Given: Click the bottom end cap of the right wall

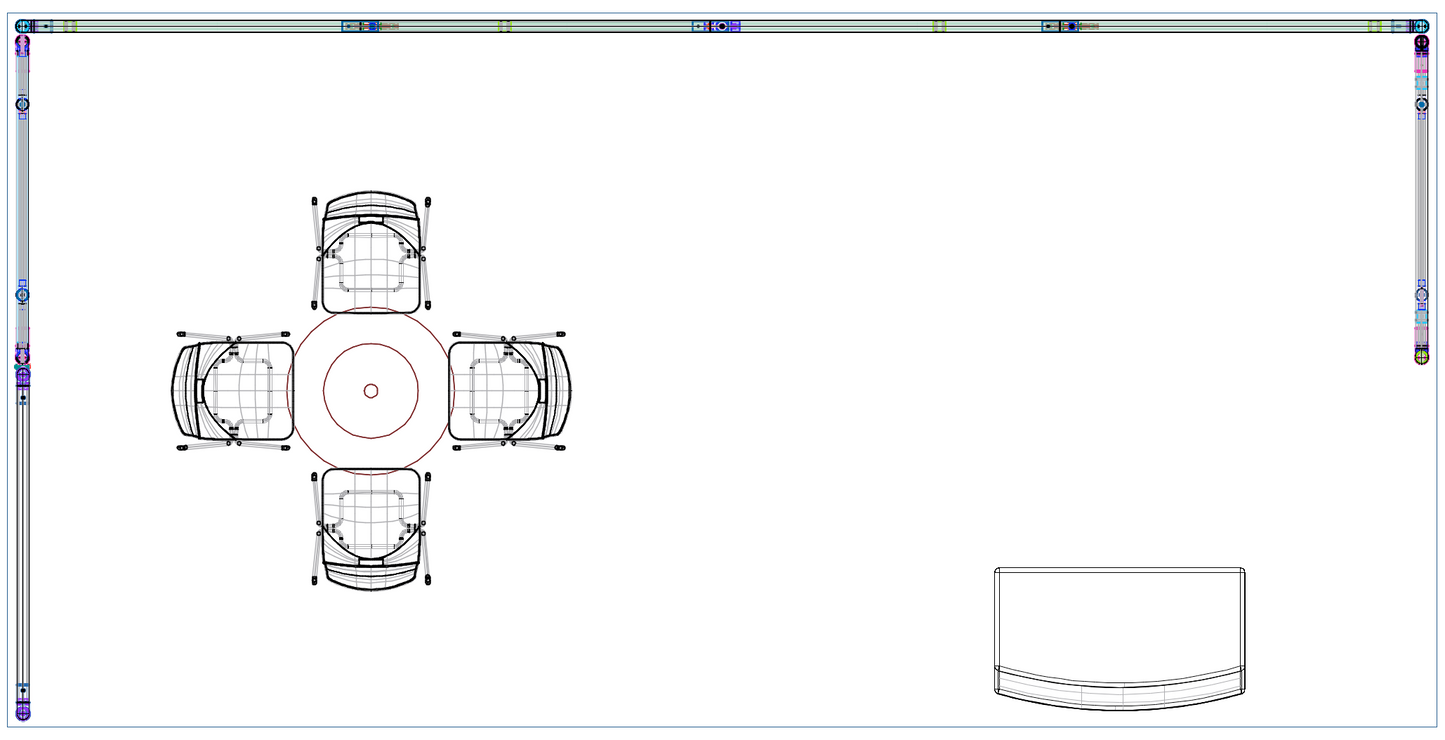Looking at the screenshot, I should click(x=1421, y=355).
